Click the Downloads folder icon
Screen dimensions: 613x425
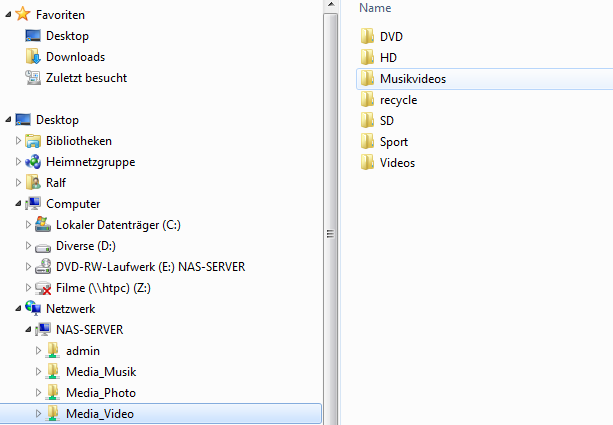[33, 57]
